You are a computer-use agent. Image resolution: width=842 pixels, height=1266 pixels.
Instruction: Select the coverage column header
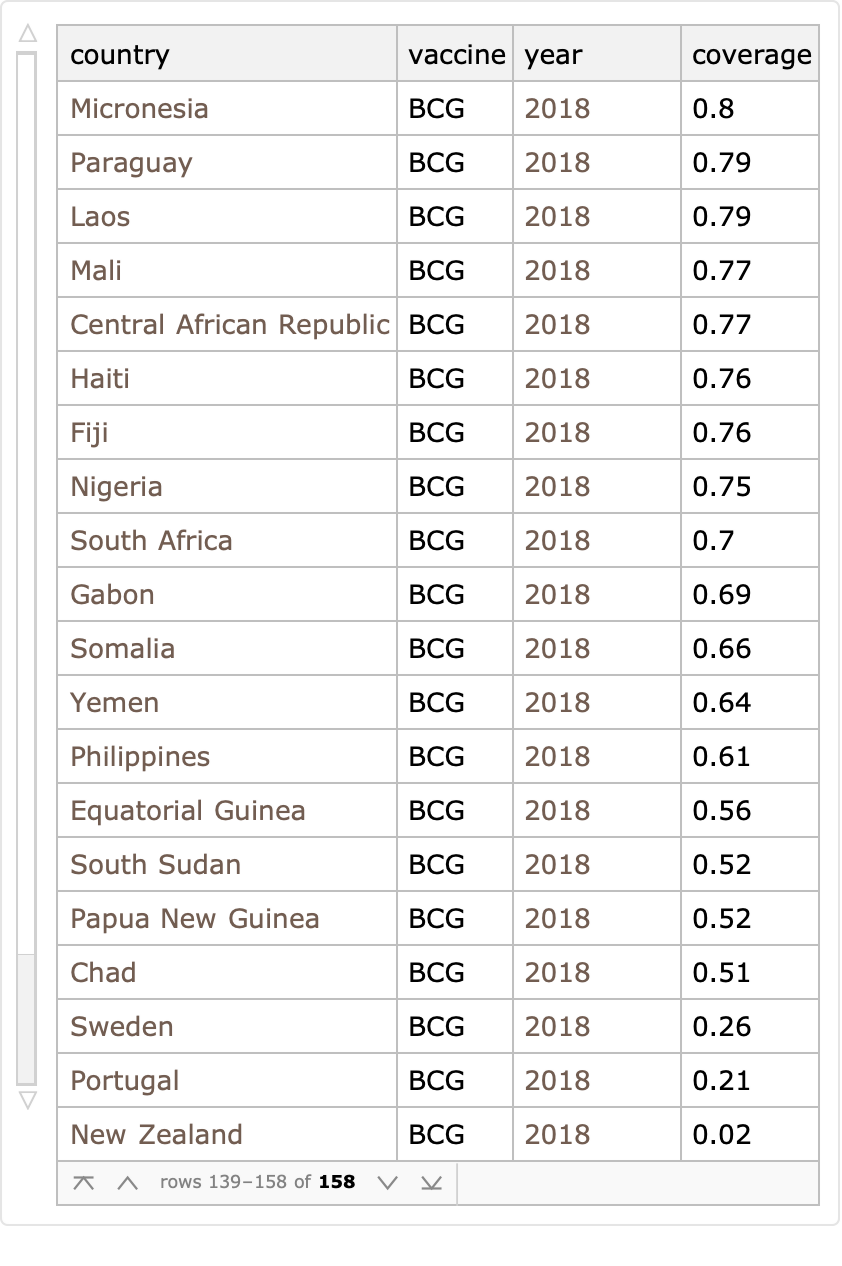[x=751, y=55]
